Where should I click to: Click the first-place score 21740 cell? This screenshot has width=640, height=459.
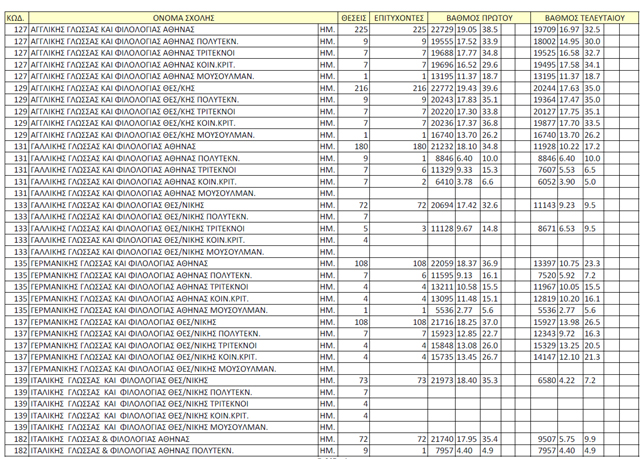[443, 437]
